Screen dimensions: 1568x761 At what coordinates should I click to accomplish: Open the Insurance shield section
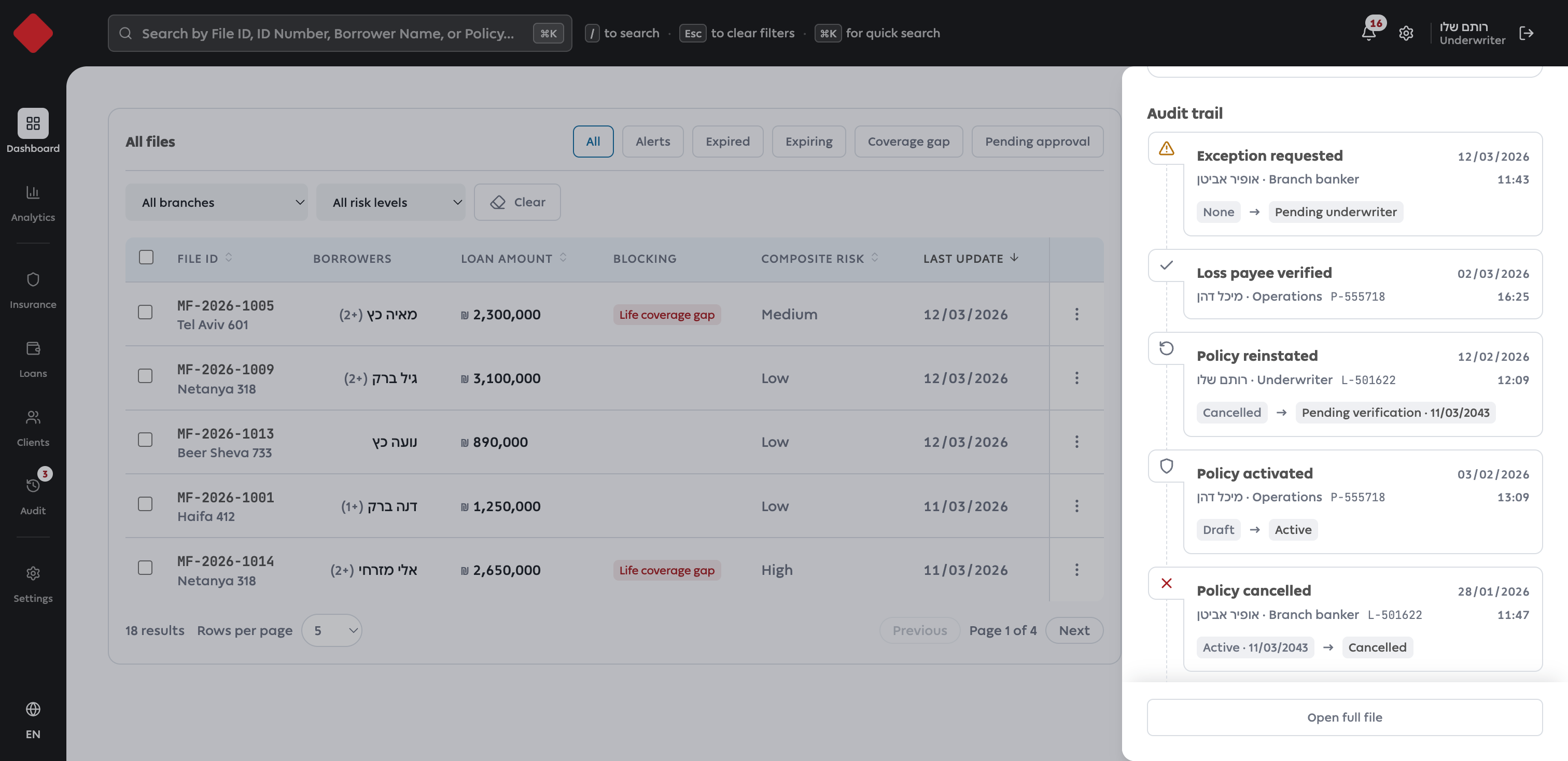(x=33, y=290)
